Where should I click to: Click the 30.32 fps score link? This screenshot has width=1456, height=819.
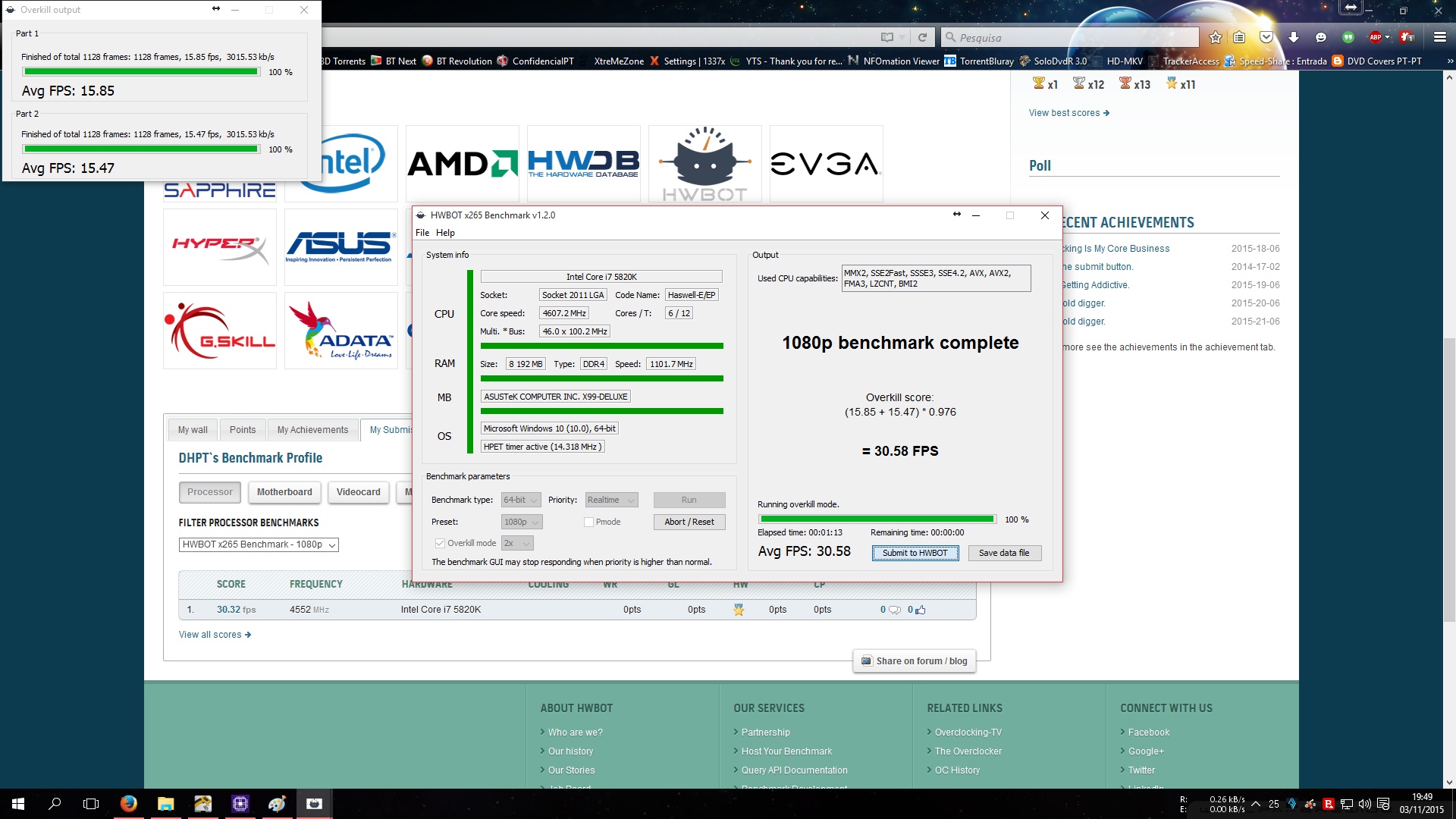(x=236, y=610)
